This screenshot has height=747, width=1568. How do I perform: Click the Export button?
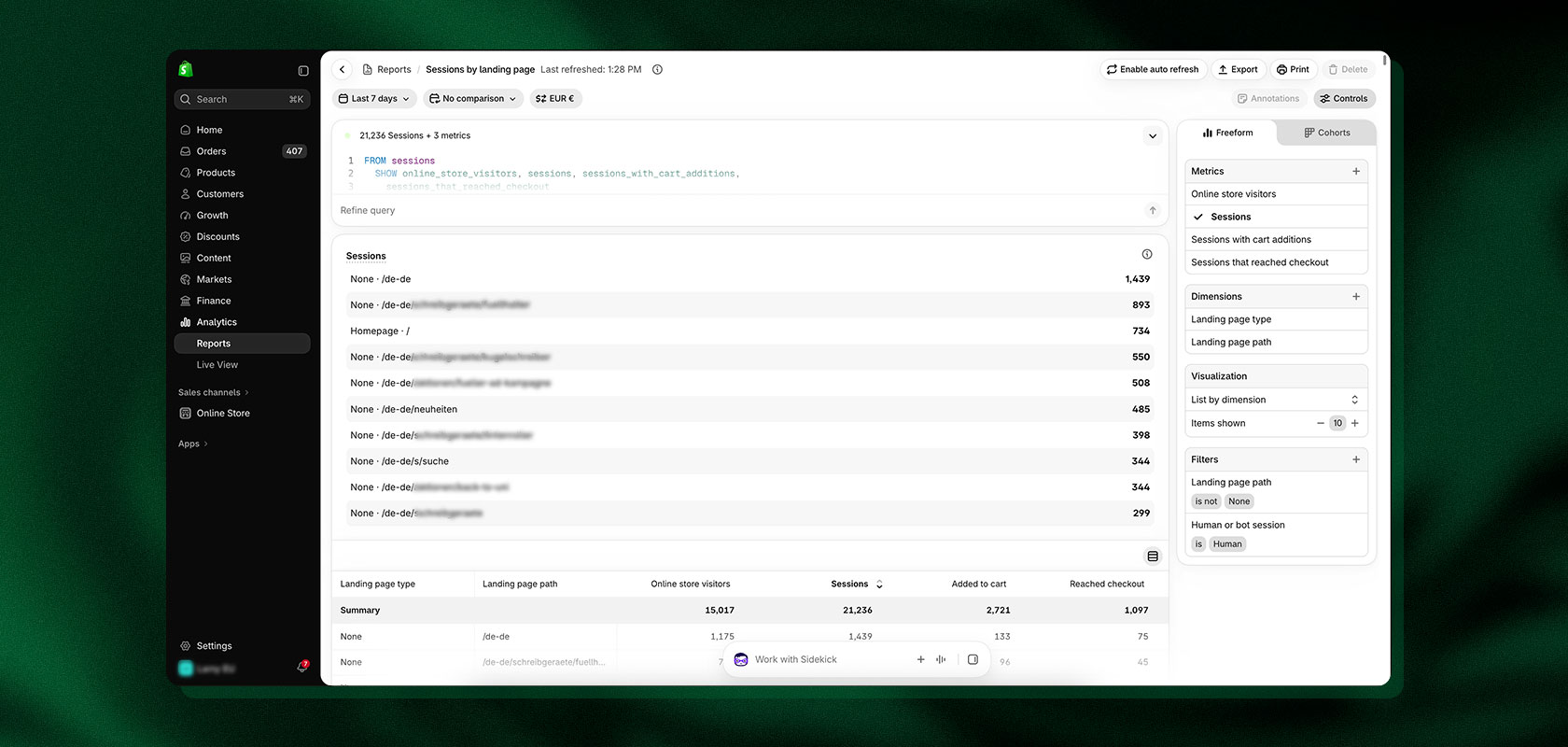1238,69
